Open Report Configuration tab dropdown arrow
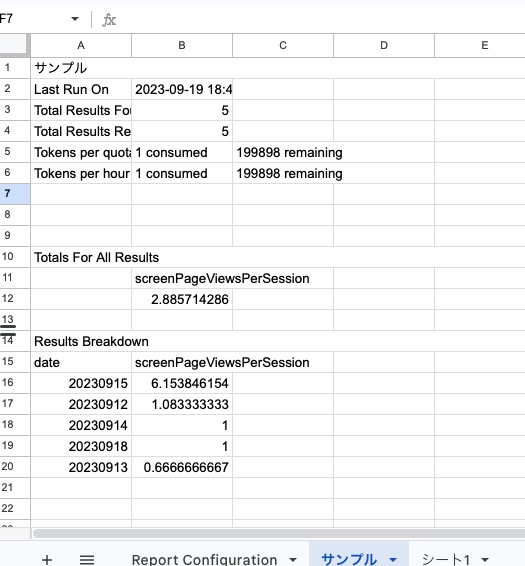The width and height of the screenshot is (525, 566). click(293, 560)
